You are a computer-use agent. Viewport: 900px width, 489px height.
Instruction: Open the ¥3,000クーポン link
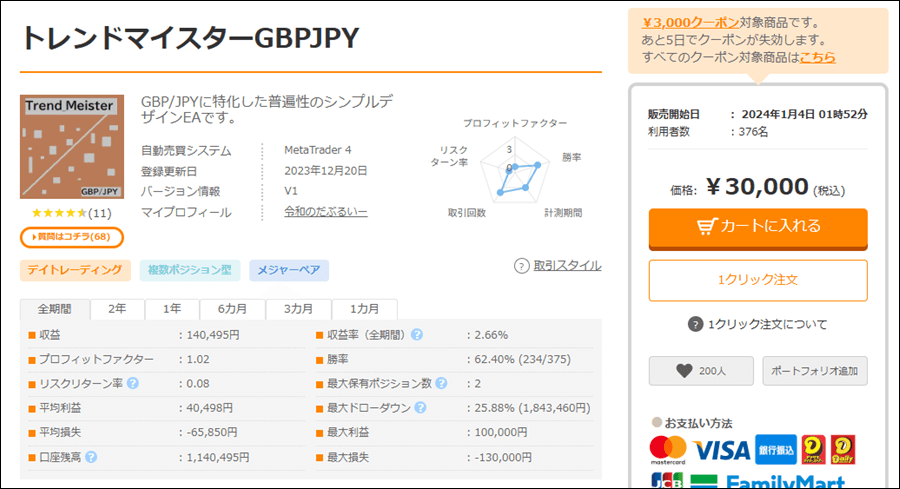pyautogui.click(x=690, y=22)
